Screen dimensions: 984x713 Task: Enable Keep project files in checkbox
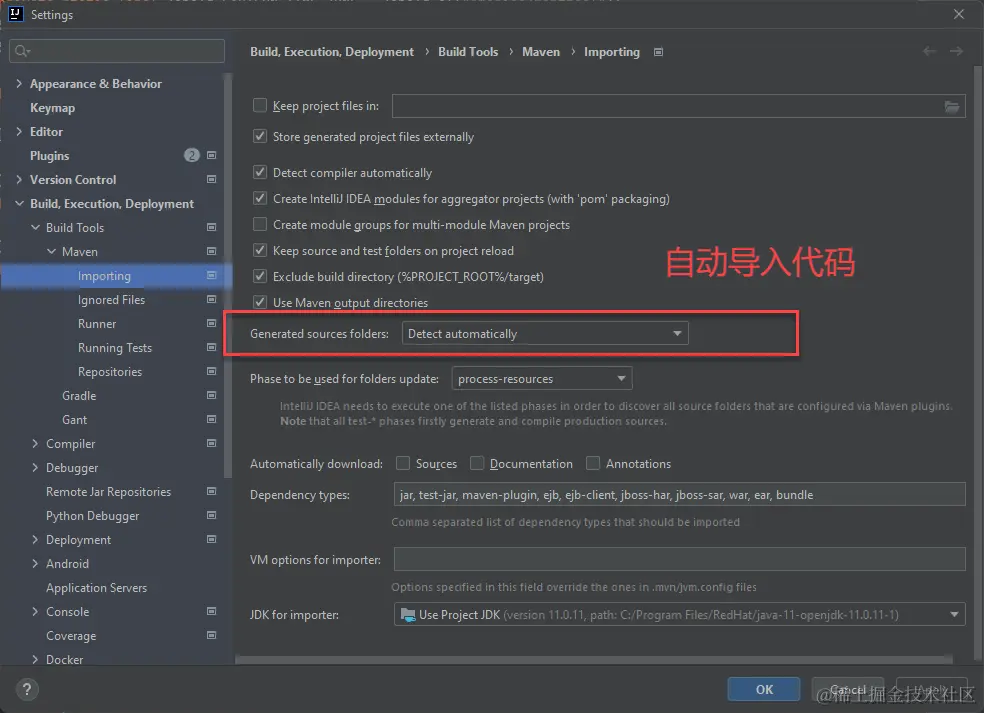[259, 105]
